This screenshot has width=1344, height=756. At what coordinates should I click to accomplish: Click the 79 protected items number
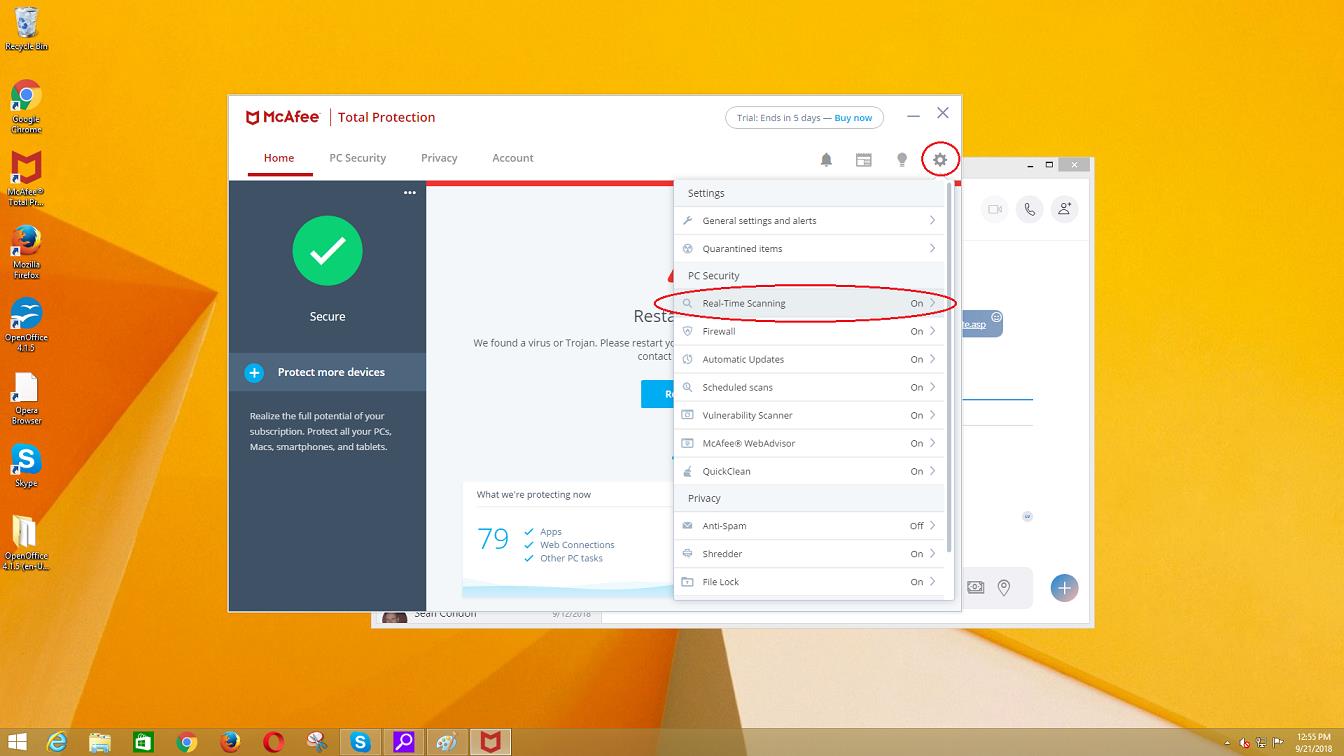pos(493,539)
